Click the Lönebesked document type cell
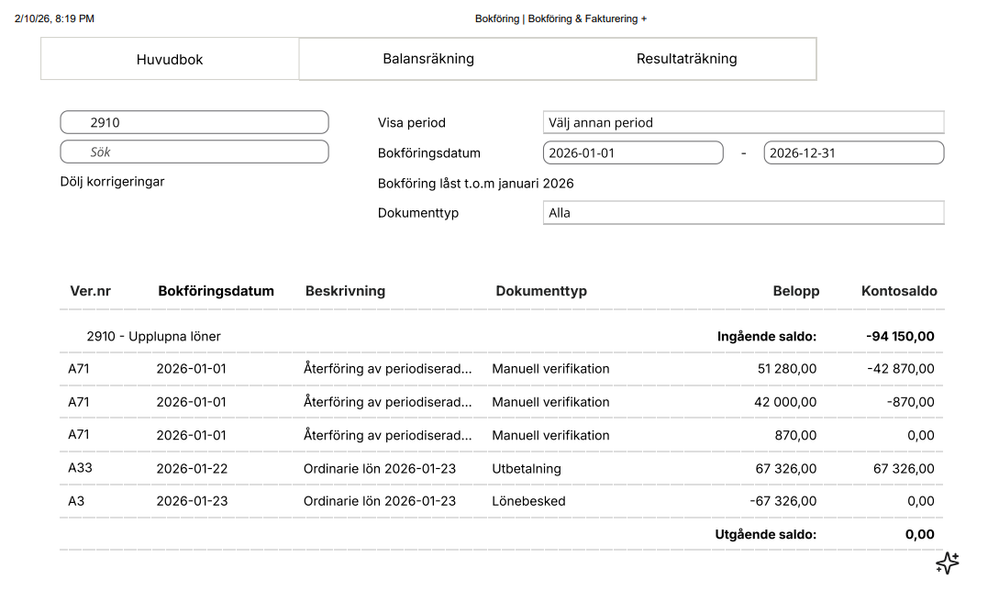This screenshot has width=999, height=615. (x=528, y=502)
